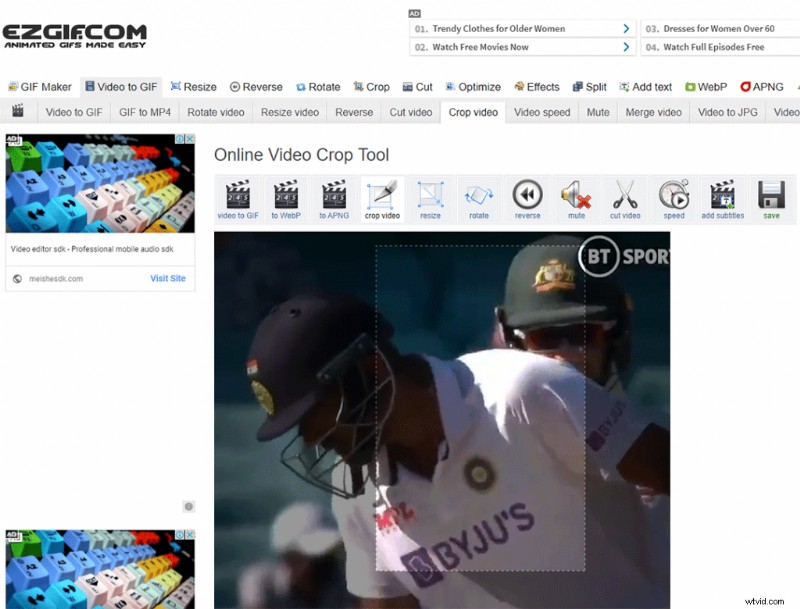Select the resize tool icon
Image resolution: width=800 pixels, height=609 pixels.
pyautogui.click(x=430, y=199)
